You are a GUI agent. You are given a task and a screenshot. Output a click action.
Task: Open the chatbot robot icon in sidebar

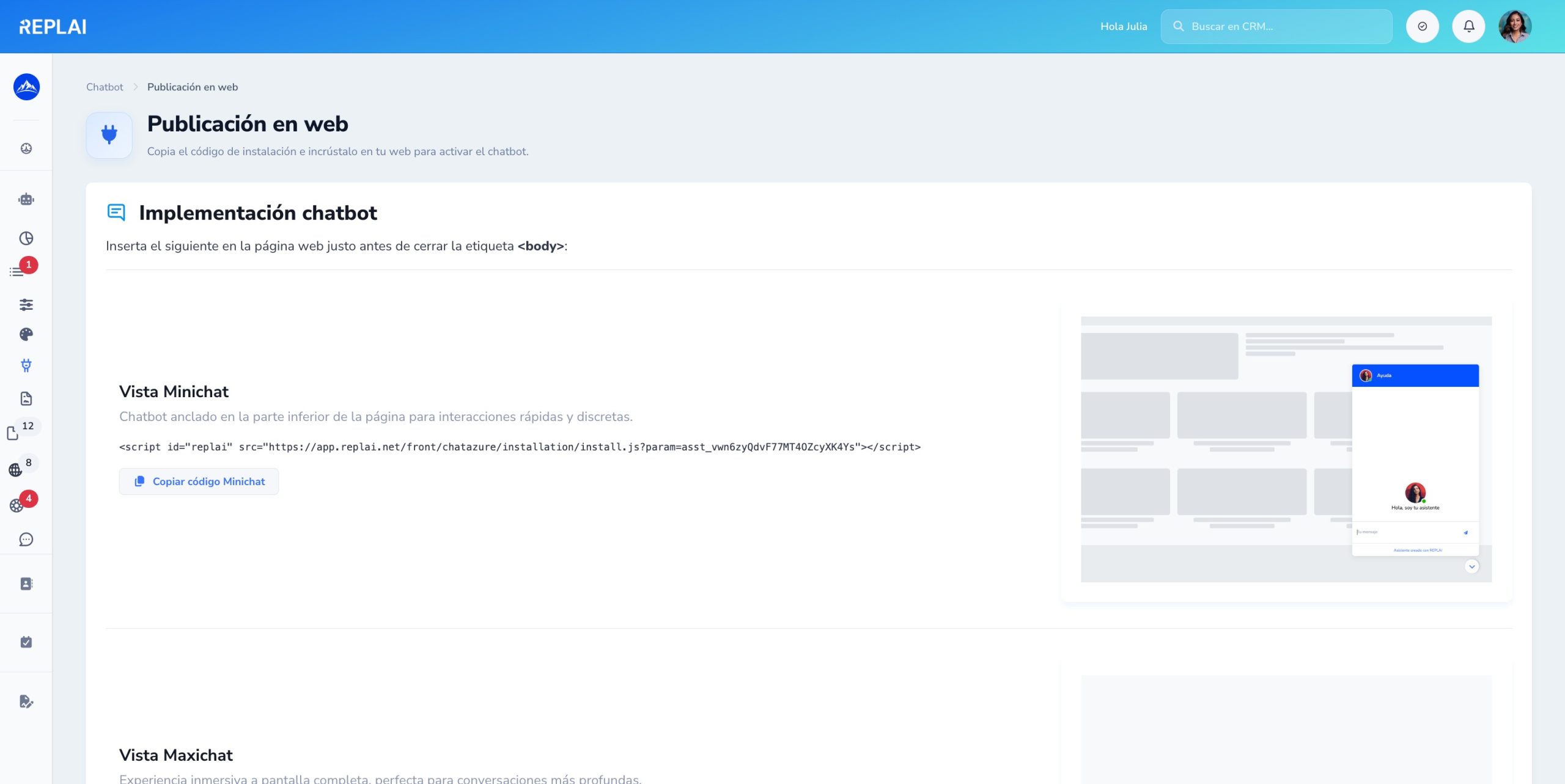point(26,199)
